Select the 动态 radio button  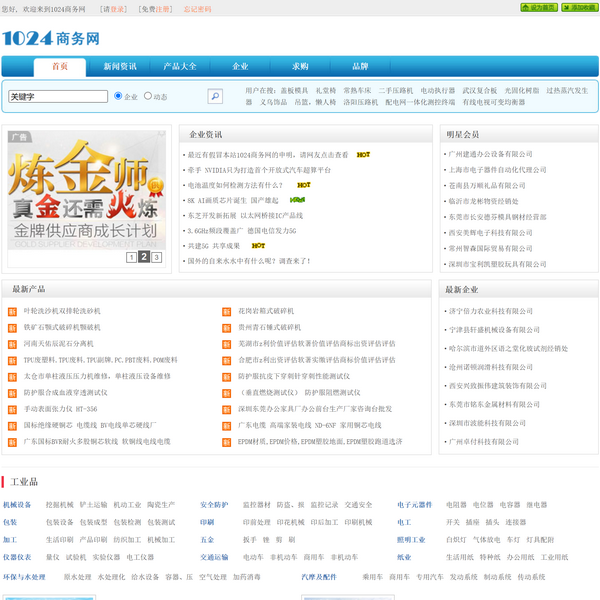148,96
